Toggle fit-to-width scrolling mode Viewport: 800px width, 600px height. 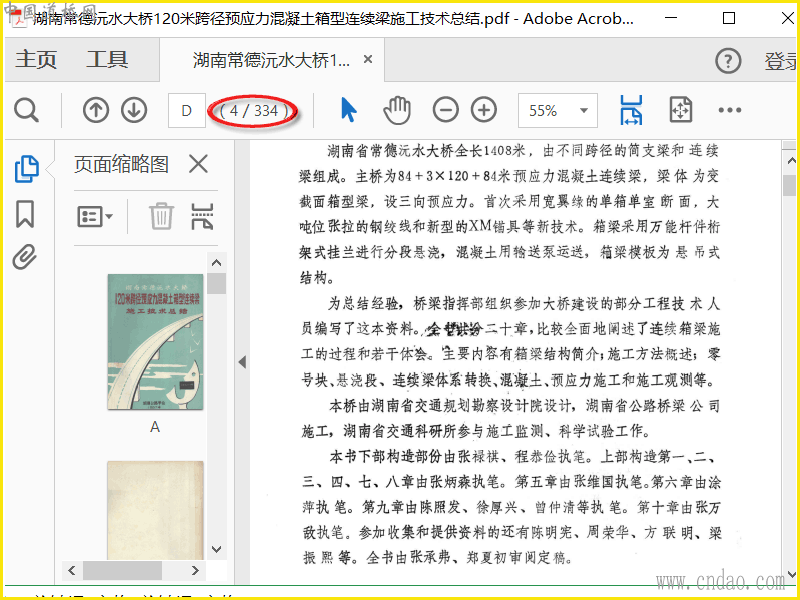tap(631, 110)
